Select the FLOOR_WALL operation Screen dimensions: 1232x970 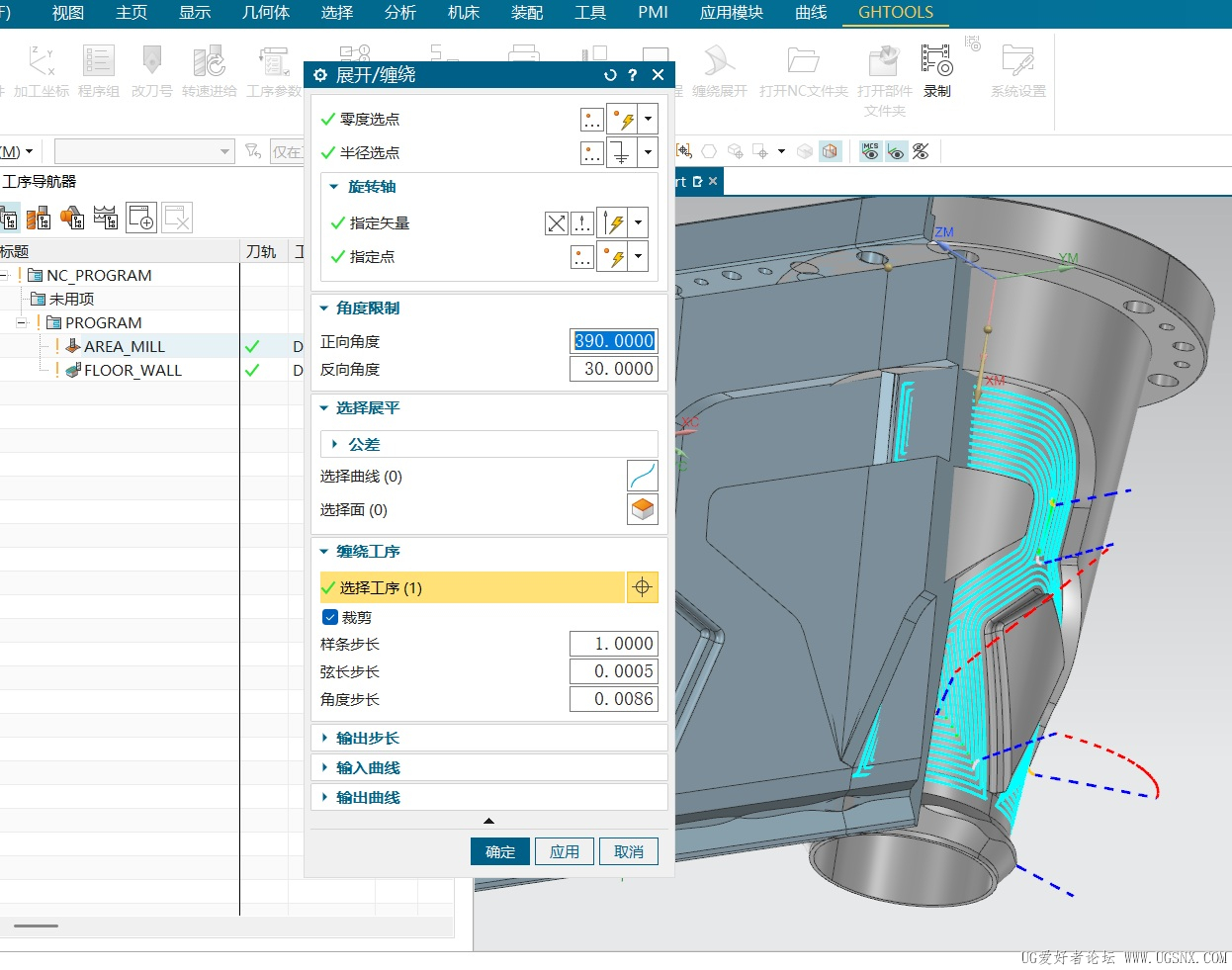[x=132, y=370]
